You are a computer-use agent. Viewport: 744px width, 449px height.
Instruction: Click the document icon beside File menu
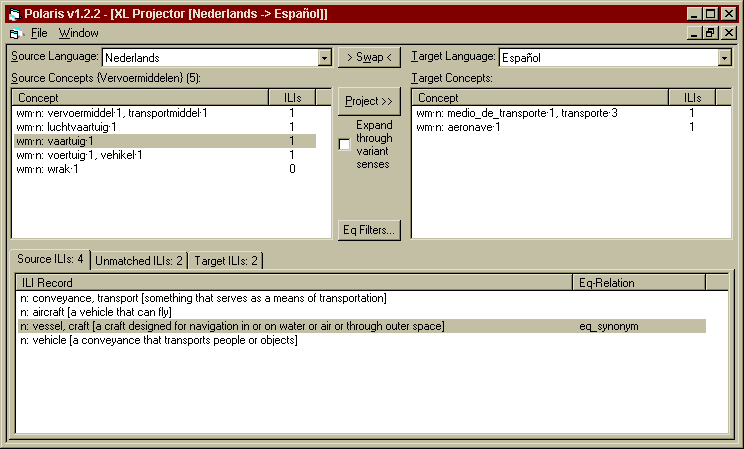point(14,33)
